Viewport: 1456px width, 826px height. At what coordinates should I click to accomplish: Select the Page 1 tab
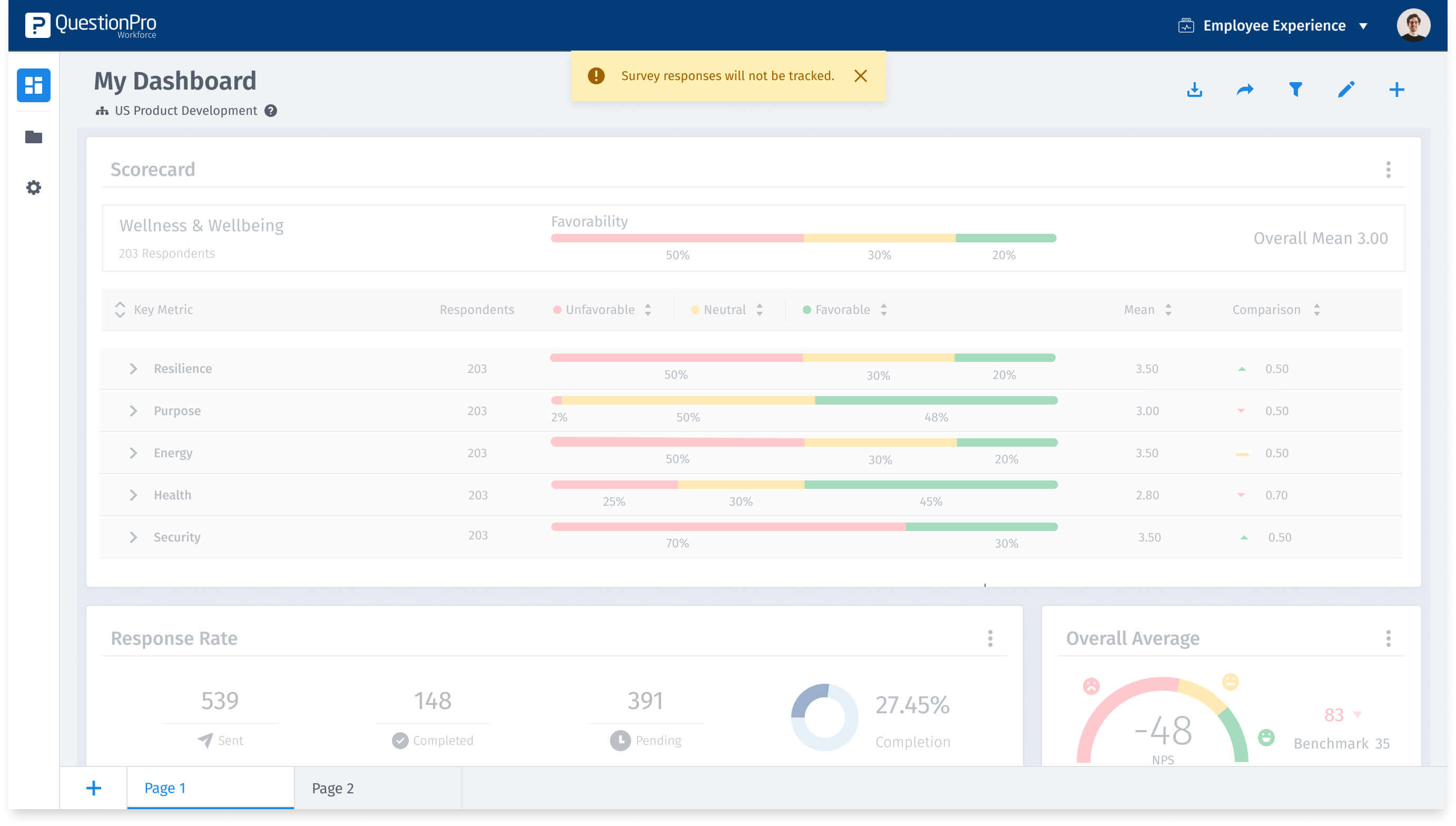[165, 788]
